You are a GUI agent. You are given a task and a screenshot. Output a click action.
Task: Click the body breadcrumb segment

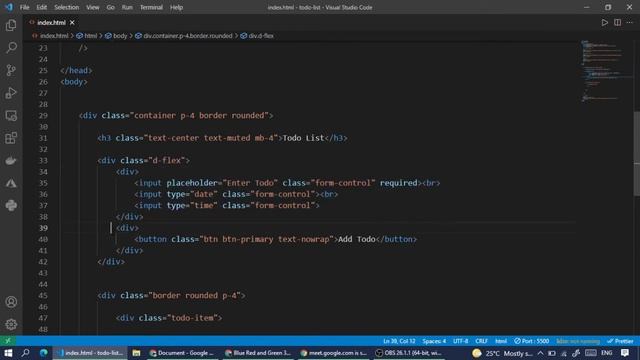120,36
